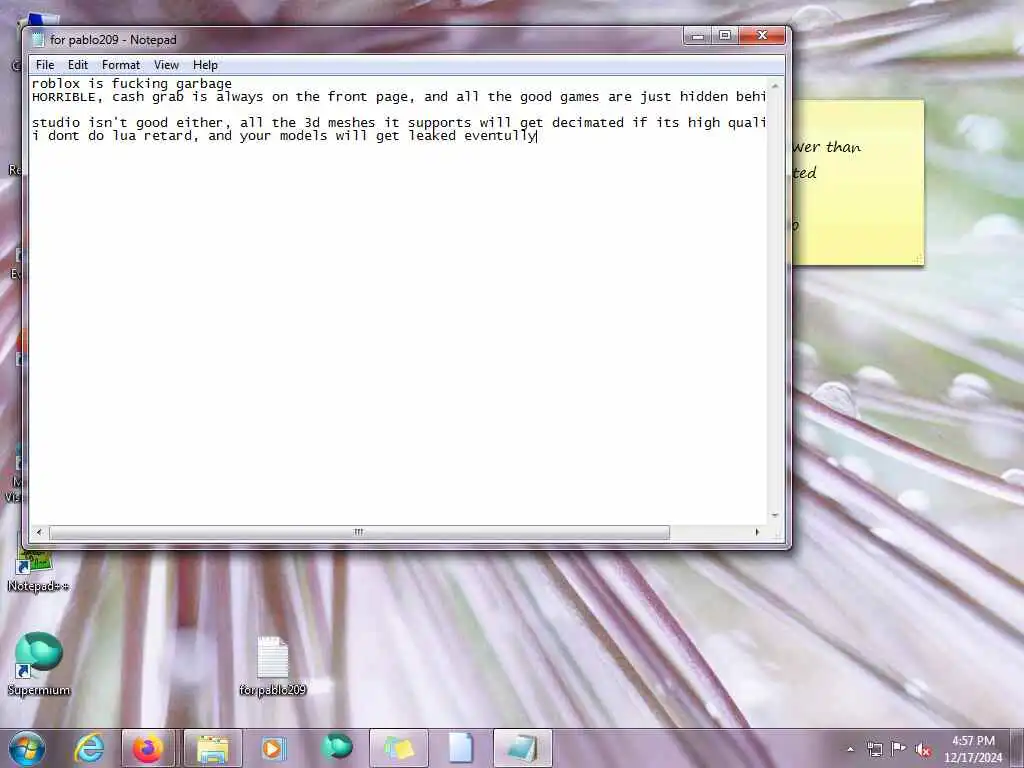Open Windows Media Player from taskbar
Viewport: 1024px width, 768px height.
(274, 748)
